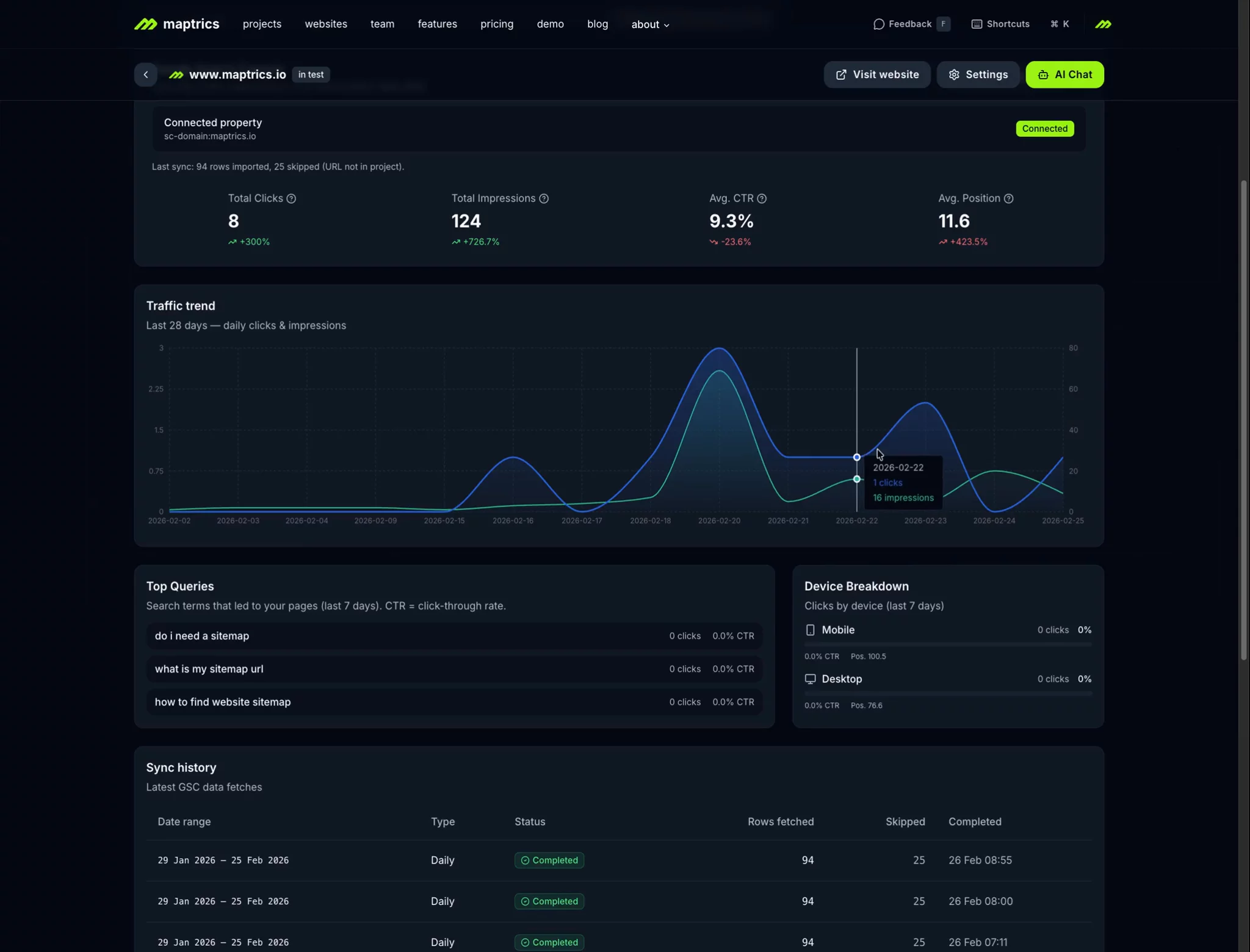1250x952 pixels.
Task: Click the Total Impressions value 124
Action: (x=466, y=221)
